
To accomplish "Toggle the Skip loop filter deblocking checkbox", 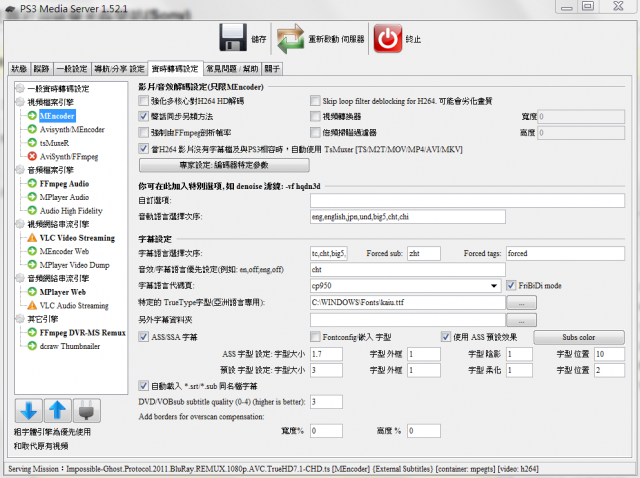I will point(315,100).
